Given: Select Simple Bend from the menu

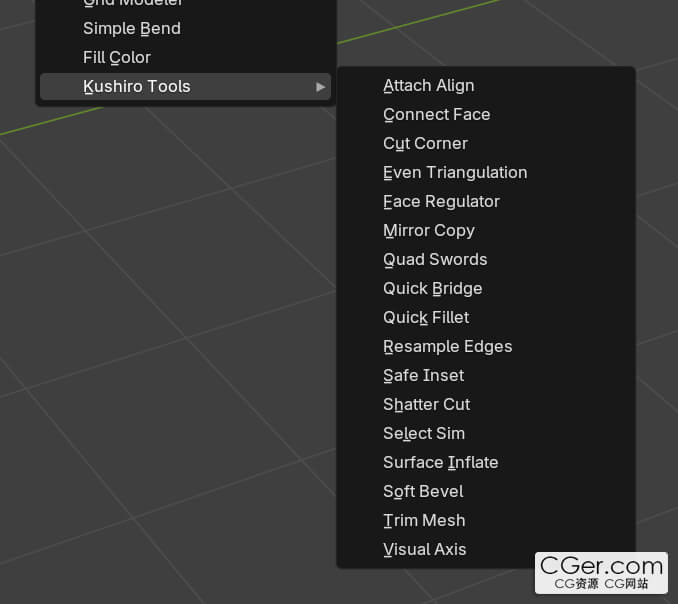Looking at the screenshot, I should tap(185, 29).
